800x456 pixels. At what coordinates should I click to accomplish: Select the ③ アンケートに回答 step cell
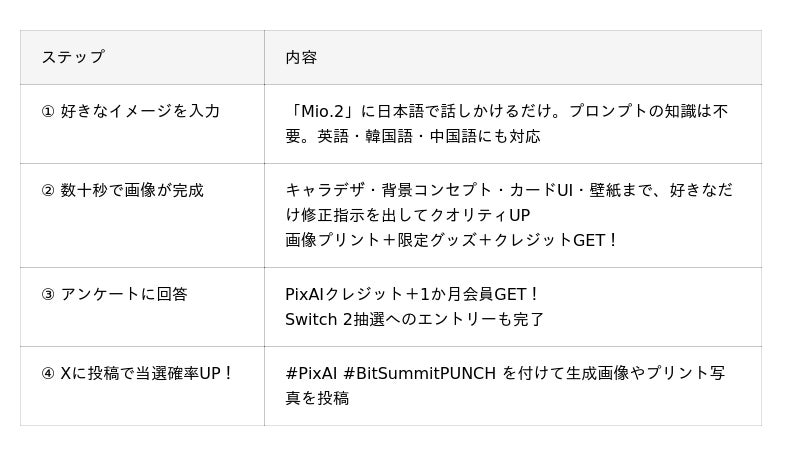(142, 307)
